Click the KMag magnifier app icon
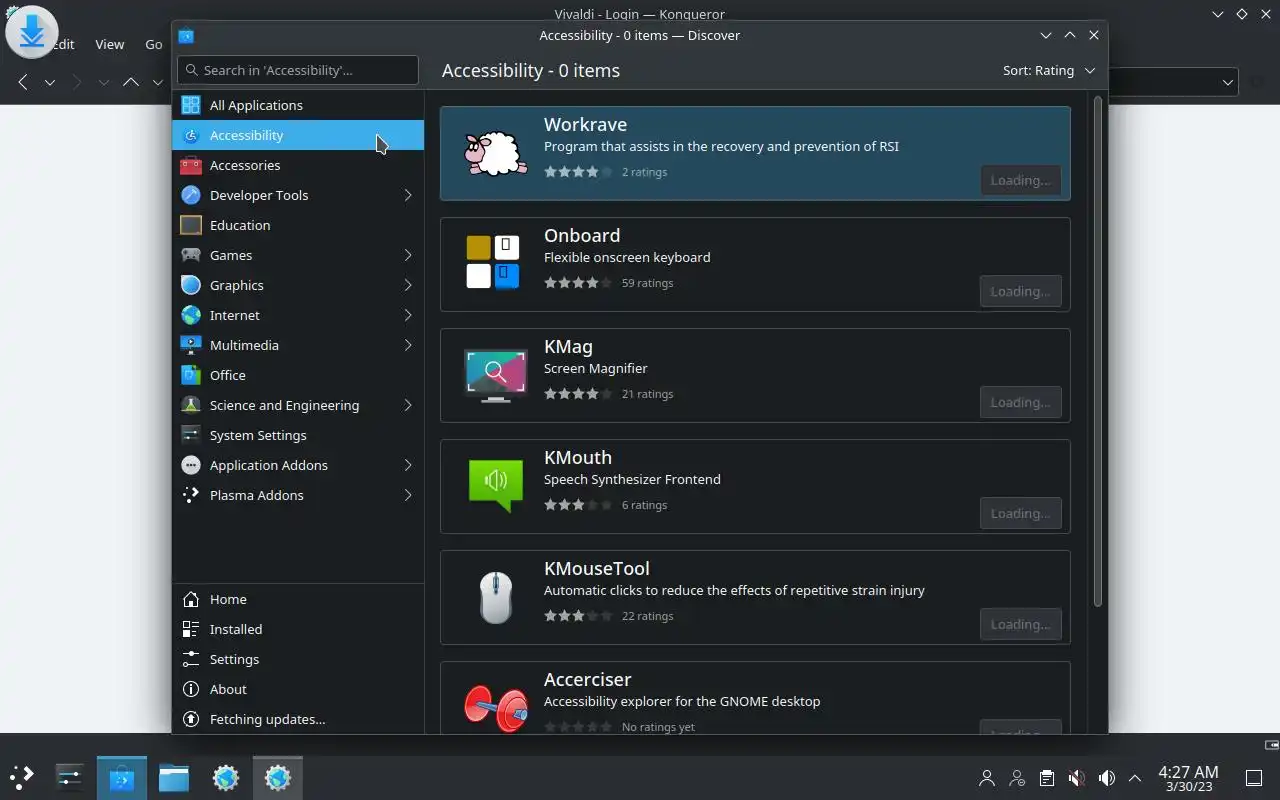The width and height of the screenshot is (1280, 800). click(495, 375)
